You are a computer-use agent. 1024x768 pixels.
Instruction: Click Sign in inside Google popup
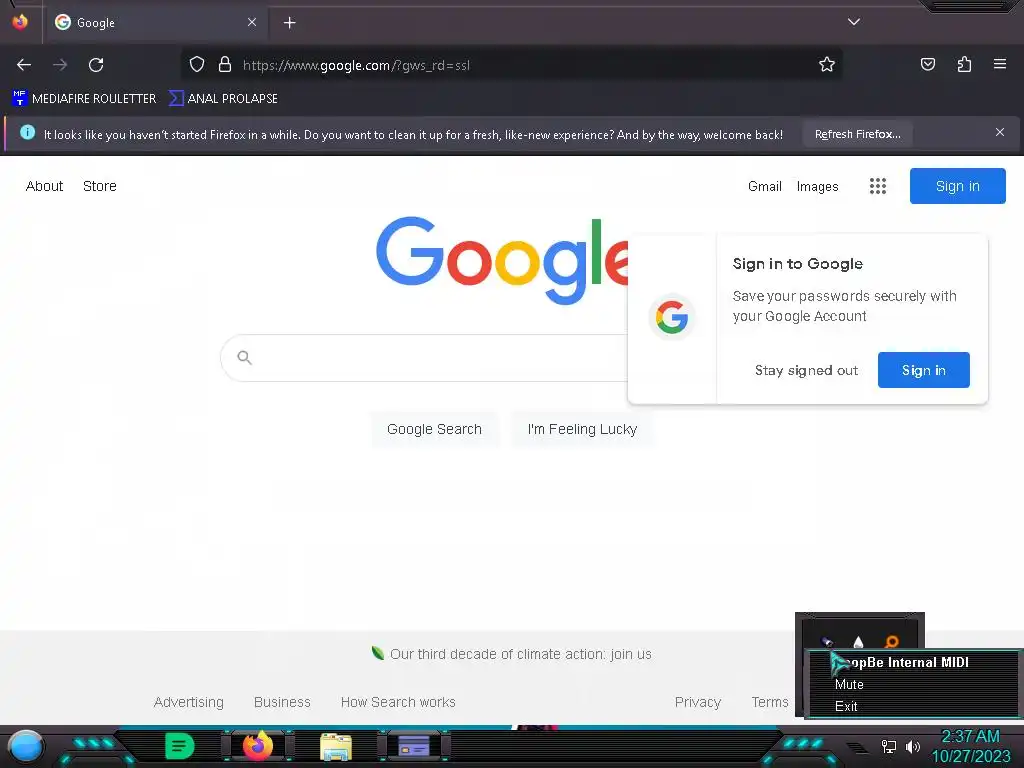923,370
